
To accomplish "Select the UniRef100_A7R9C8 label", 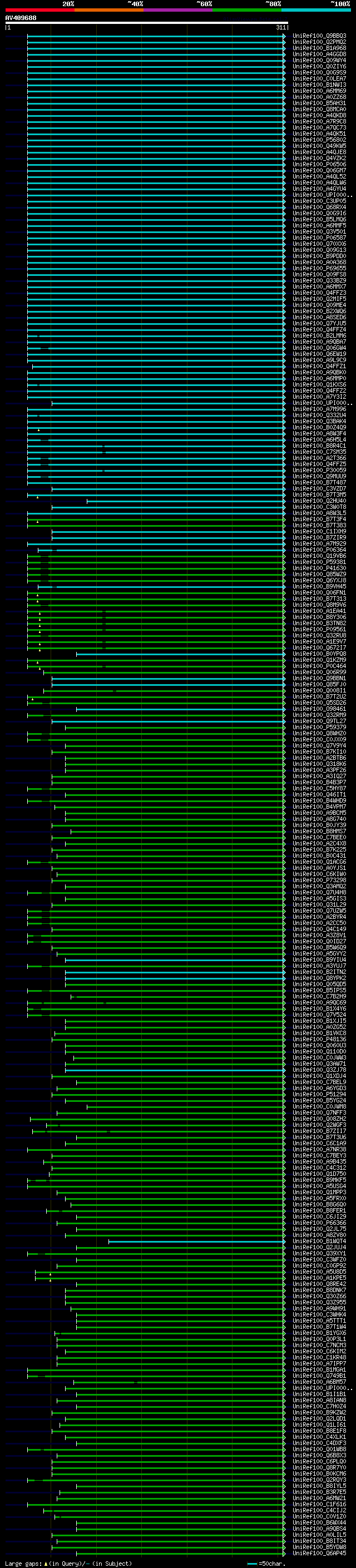I will tap(319, 122).
